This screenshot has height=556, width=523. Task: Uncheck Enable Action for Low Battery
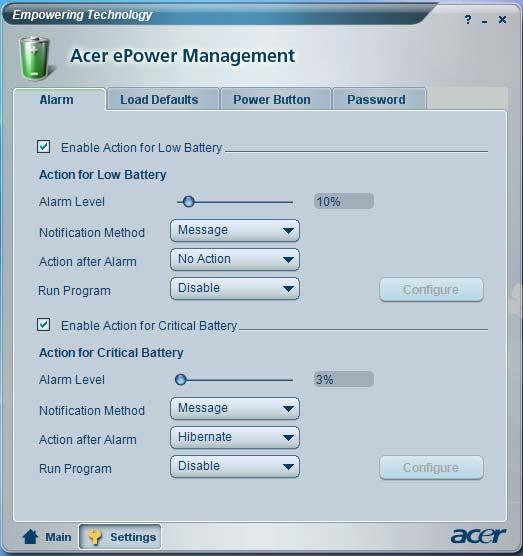click(44, 146)
